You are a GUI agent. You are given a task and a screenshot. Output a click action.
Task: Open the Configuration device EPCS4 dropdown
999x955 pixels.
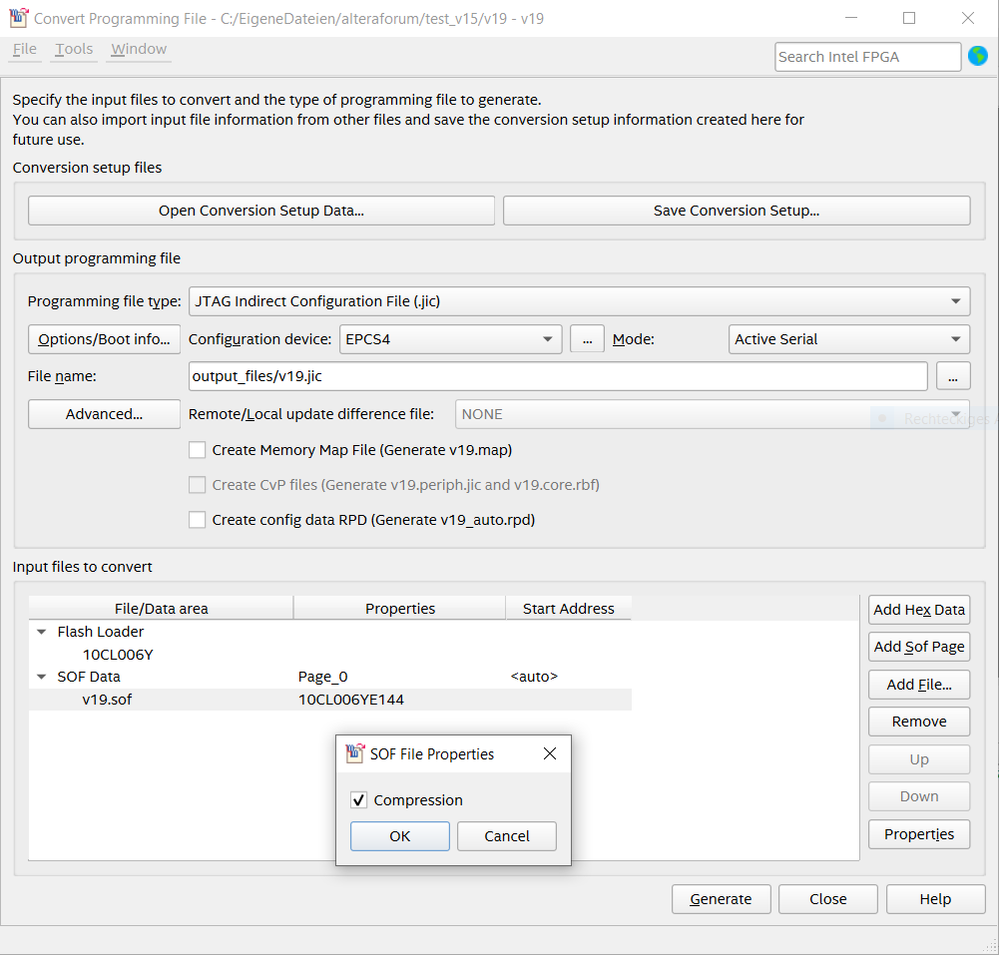450,339
